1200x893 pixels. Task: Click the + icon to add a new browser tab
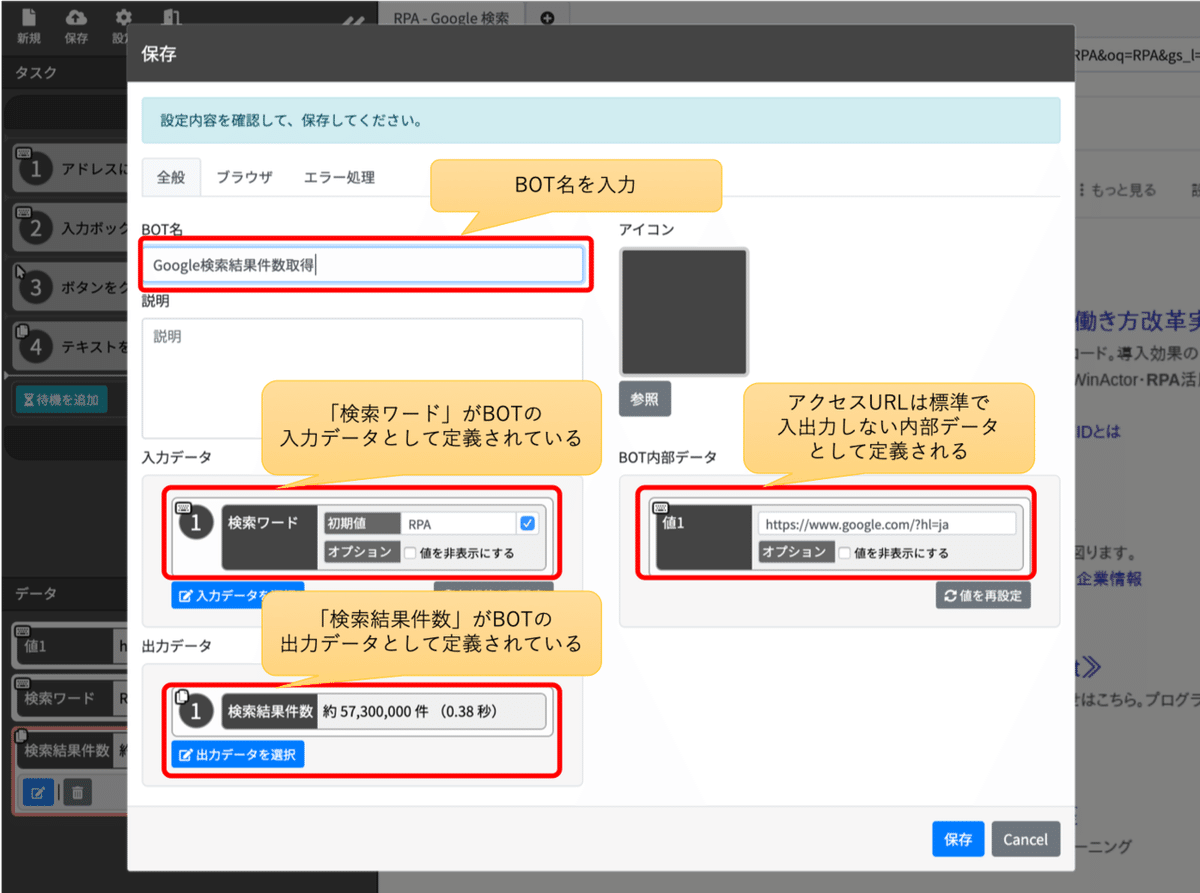[x=548, y=17]
